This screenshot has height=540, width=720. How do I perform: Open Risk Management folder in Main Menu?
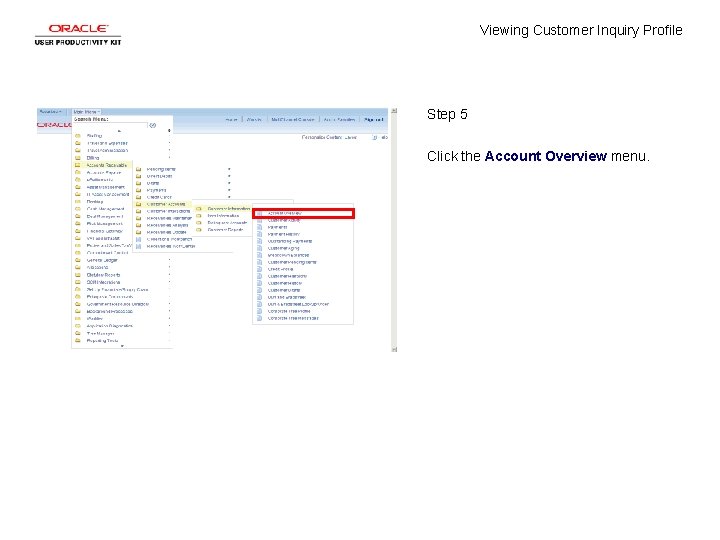105,224
